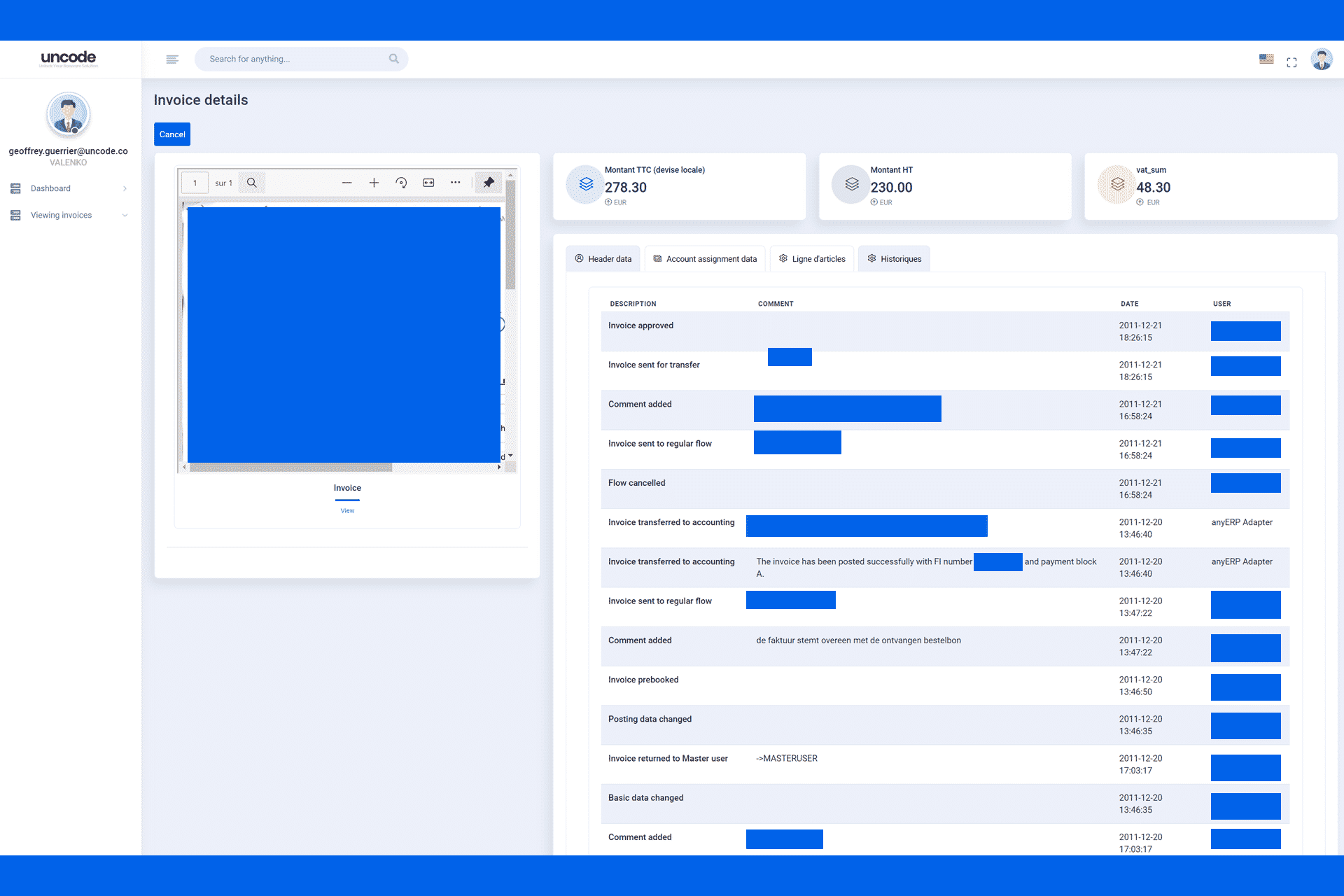The width and height of the screenshot is (1344, 896).
Task: Click the Cancel button on invoice details
Action: (173, 133)
